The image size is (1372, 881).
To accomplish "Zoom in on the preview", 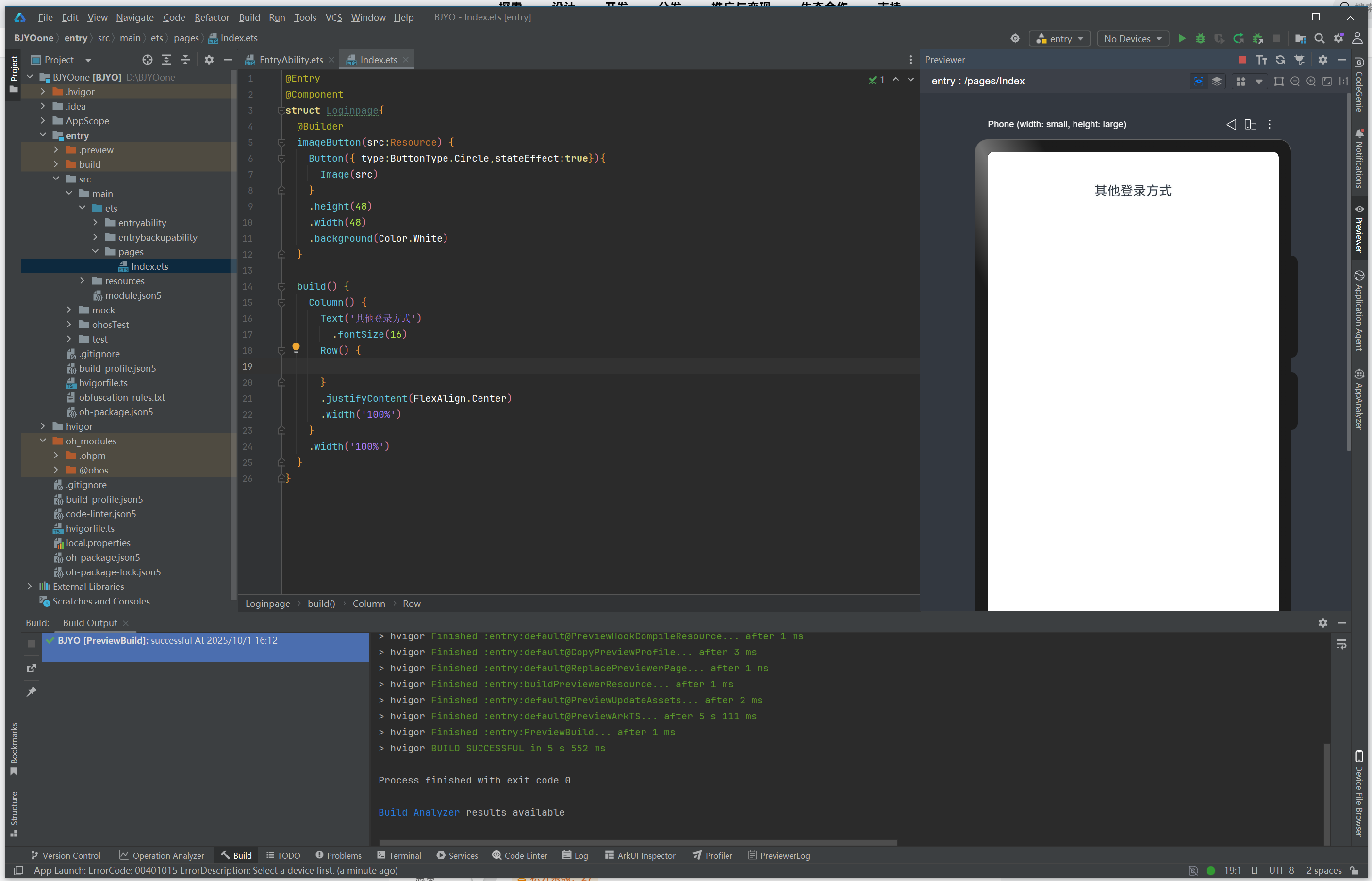I will tap(1311, 81).
